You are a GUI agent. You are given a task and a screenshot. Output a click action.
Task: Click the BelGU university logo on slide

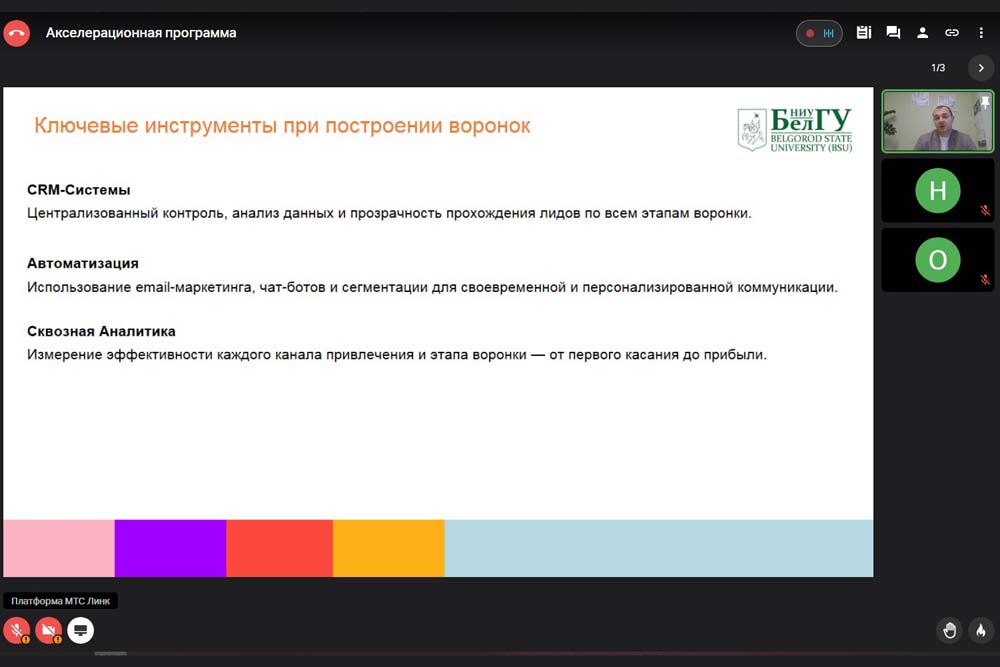click(795, 130)
